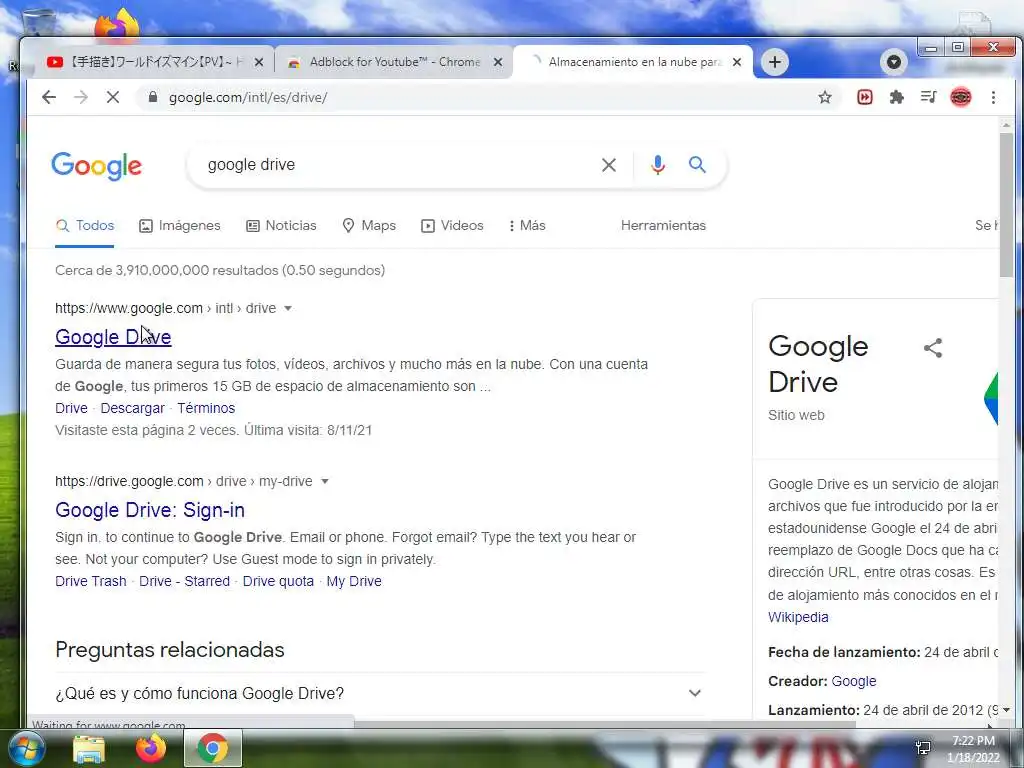Open the Más search options menu

pyautogui.click(x=527, y=225)
